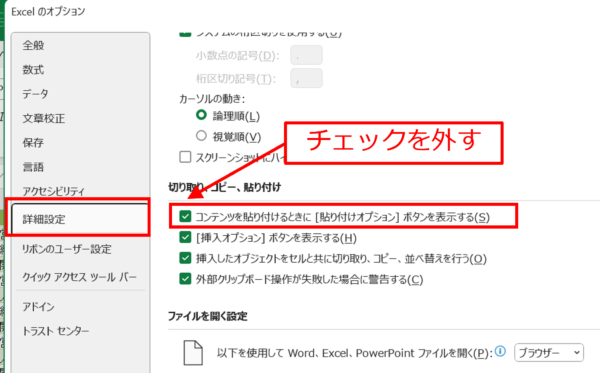Choose the 論理順(L) cursor movement radio button
Image resolution: width=600 pixels, height=373 pixels.
[x=201, y=115]
